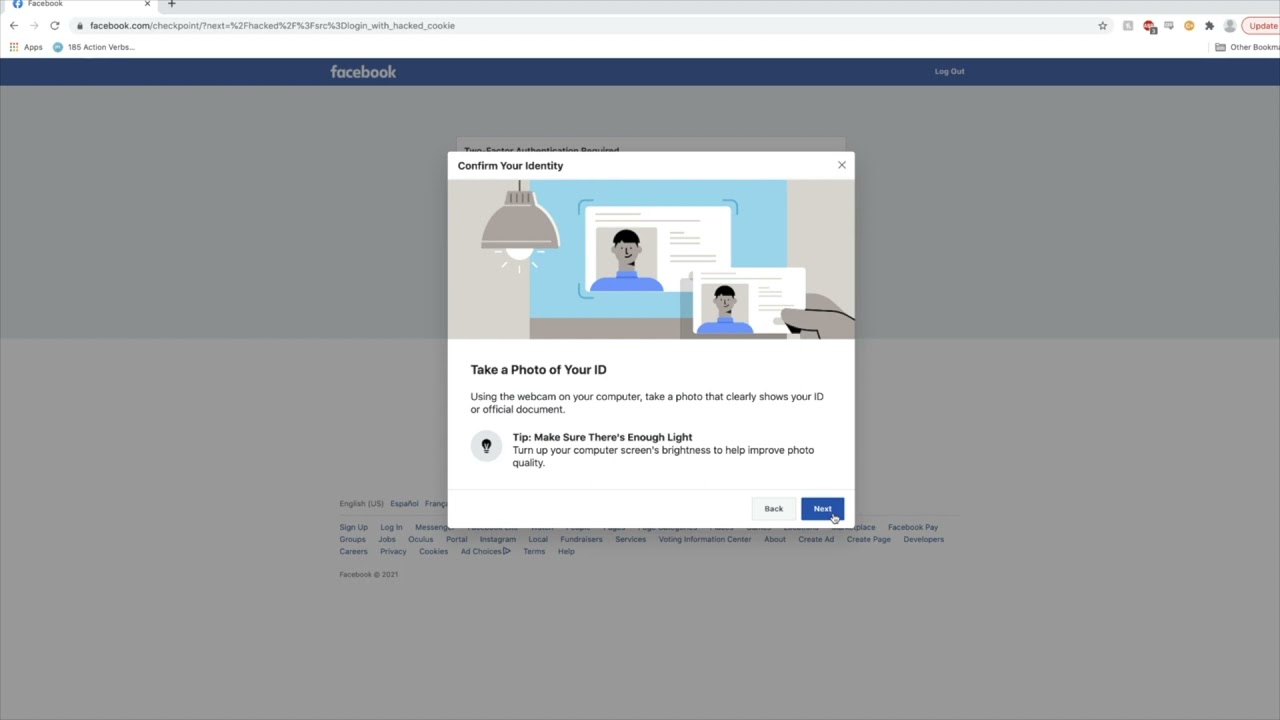Click the Instagram footer link
The height and width of the screenshot is (720, 1280).
pos(497,539)
